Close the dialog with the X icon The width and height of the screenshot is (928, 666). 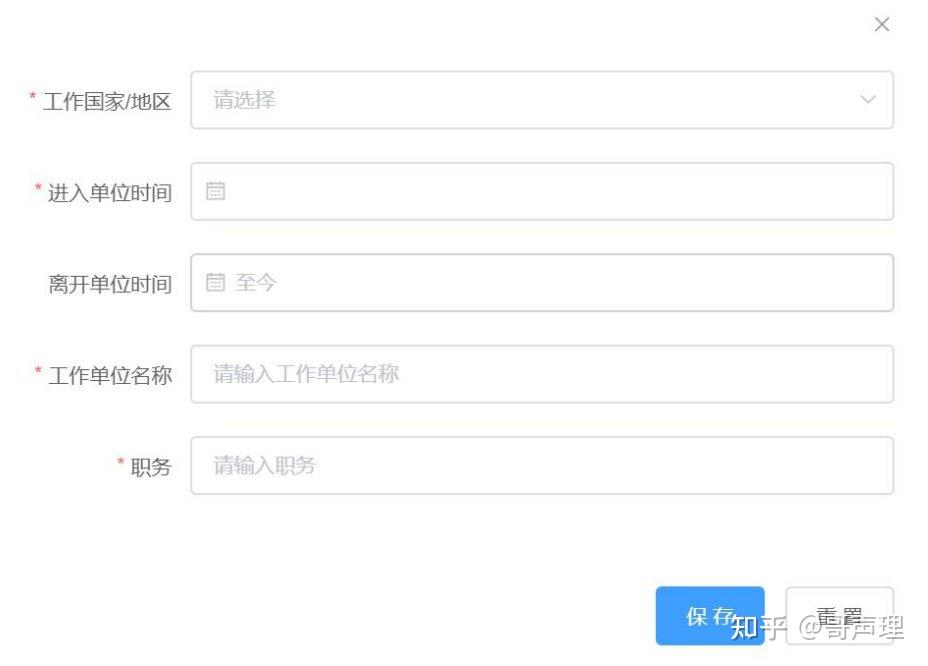(882, 24)
